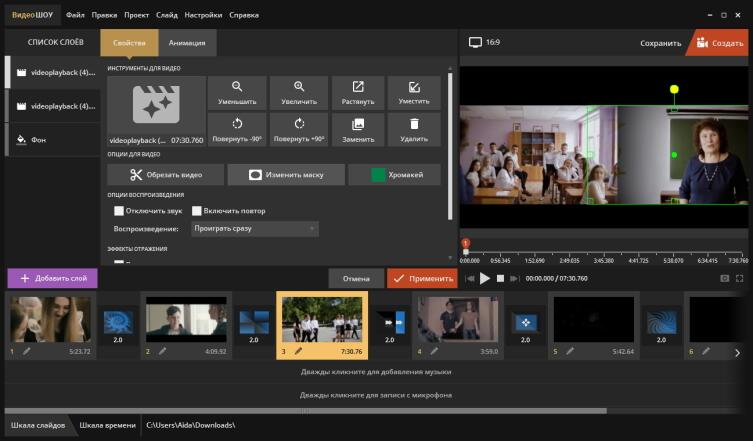Screen dimensions: 753x441
Task: Switch to the Анимация tab
Action: [x=187, y=43]
